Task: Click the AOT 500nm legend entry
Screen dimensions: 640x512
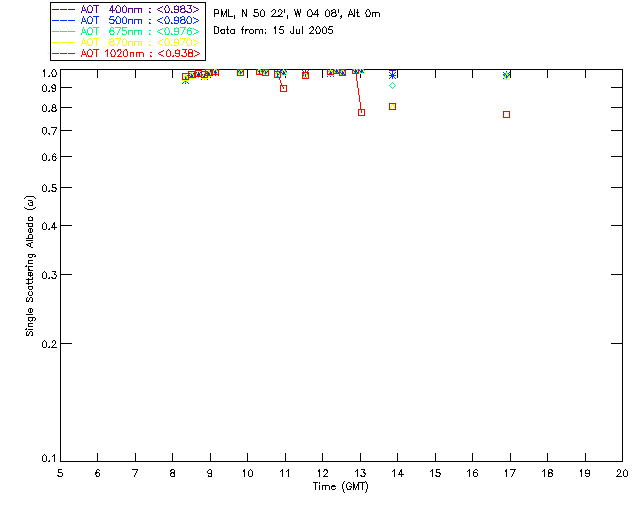Action: 126,20
